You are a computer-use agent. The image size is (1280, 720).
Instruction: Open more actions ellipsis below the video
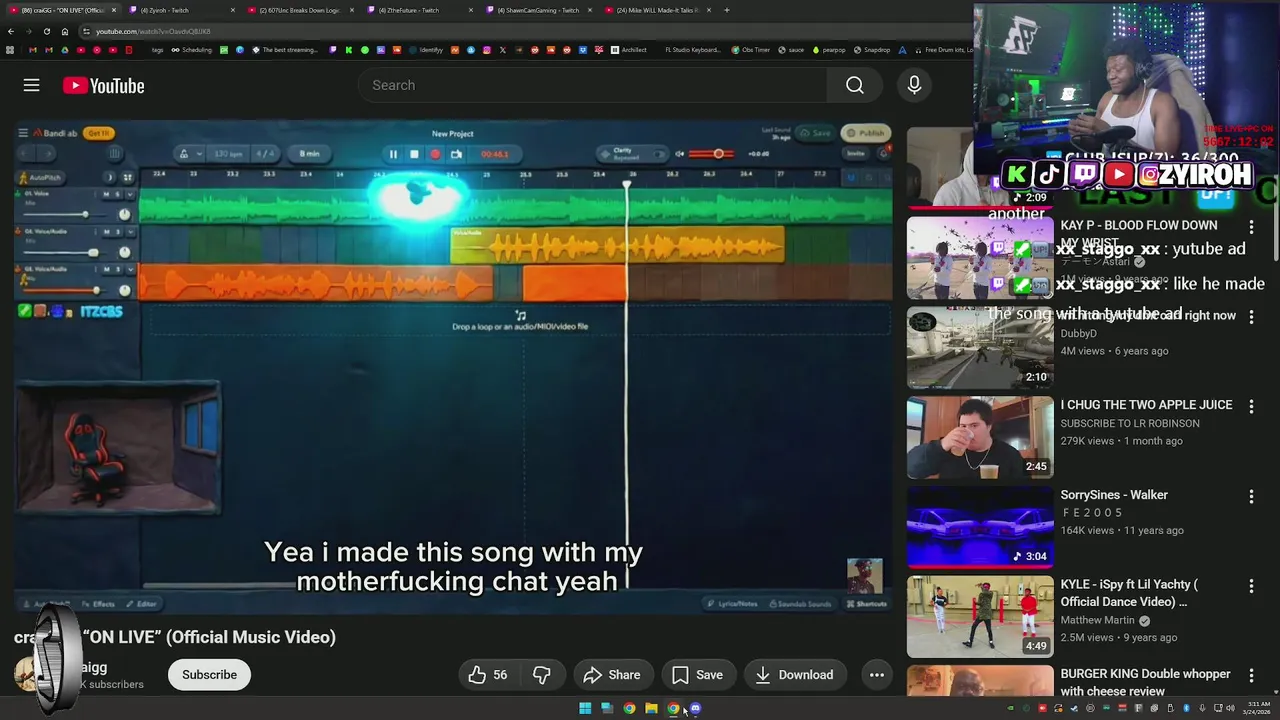pos(877,675)
